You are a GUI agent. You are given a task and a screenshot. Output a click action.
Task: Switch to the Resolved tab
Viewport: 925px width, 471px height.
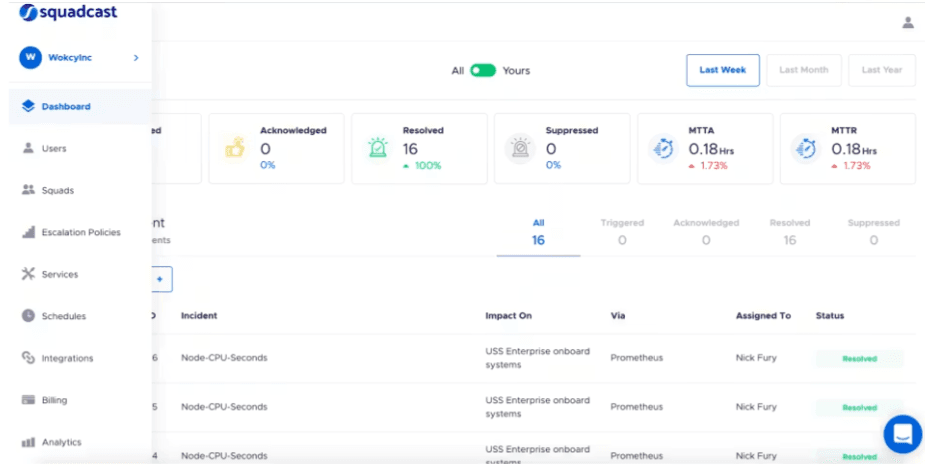coord(790,232)
